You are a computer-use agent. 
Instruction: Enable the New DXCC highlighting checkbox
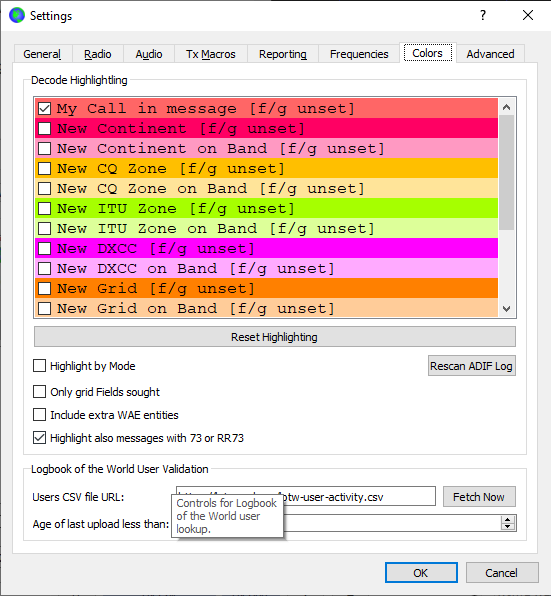[44, 249]
